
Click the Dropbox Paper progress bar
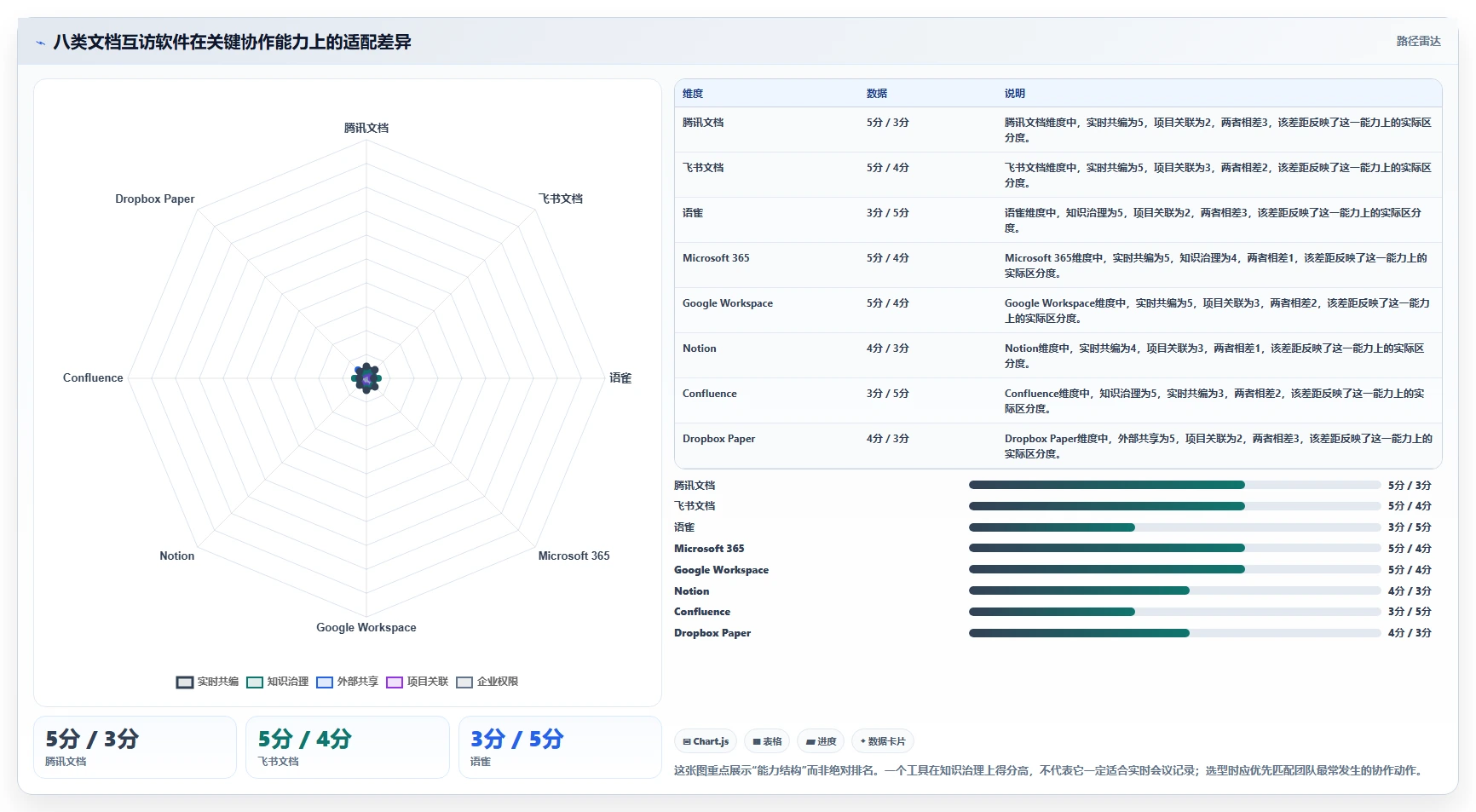coord(1174,633)
